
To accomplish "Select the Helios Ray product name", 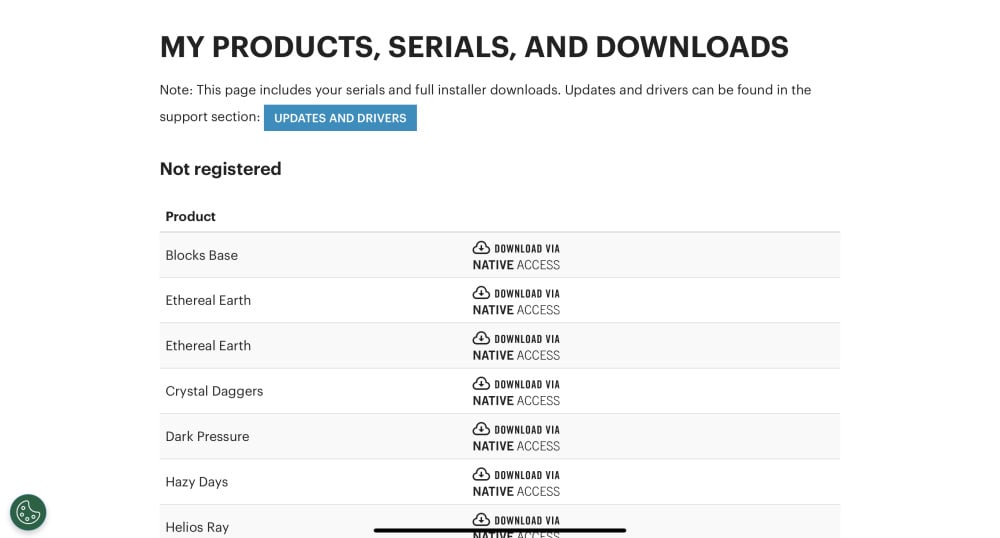I will pos(197,527).
